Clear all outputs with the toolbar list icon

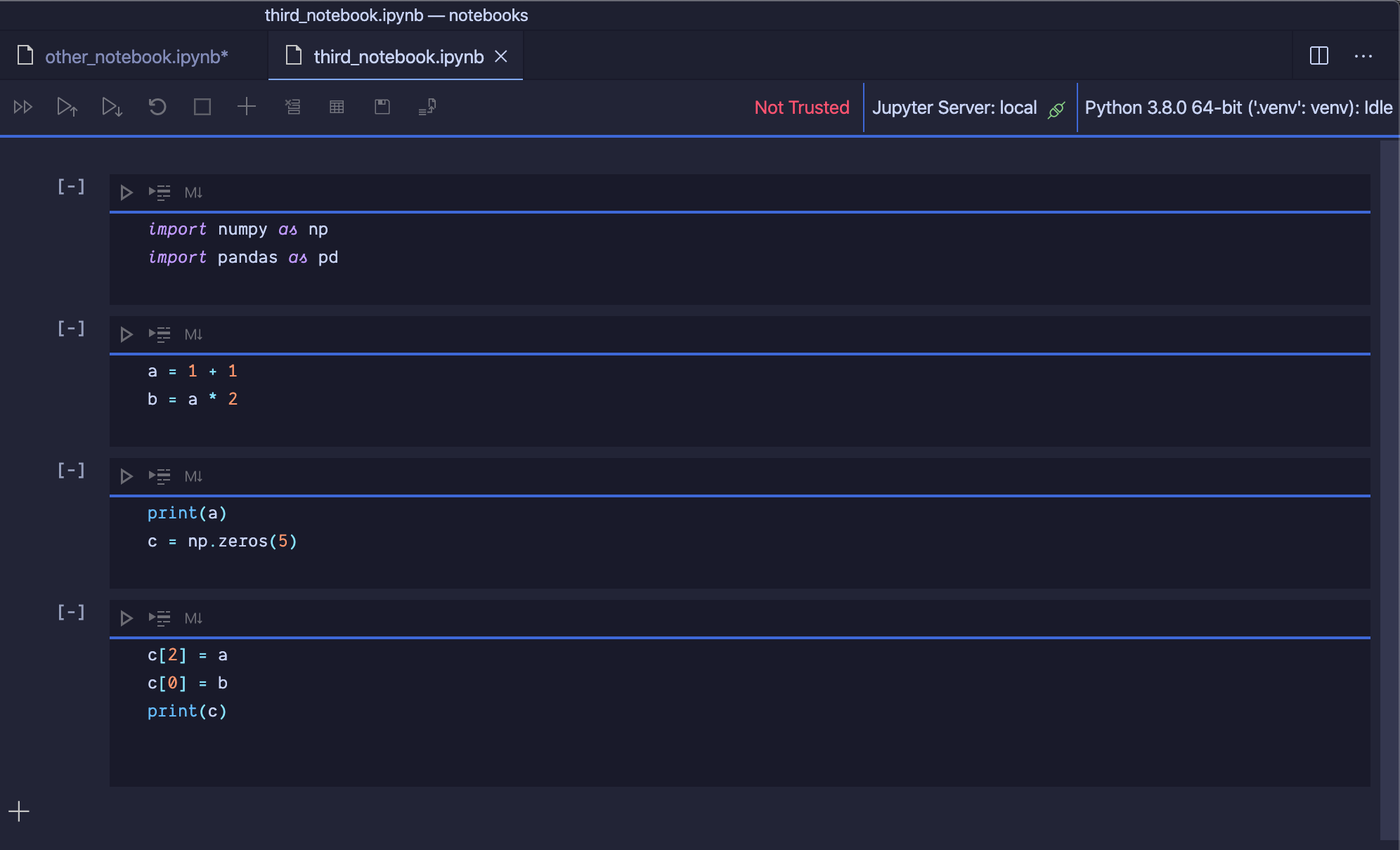pos(292,107)
